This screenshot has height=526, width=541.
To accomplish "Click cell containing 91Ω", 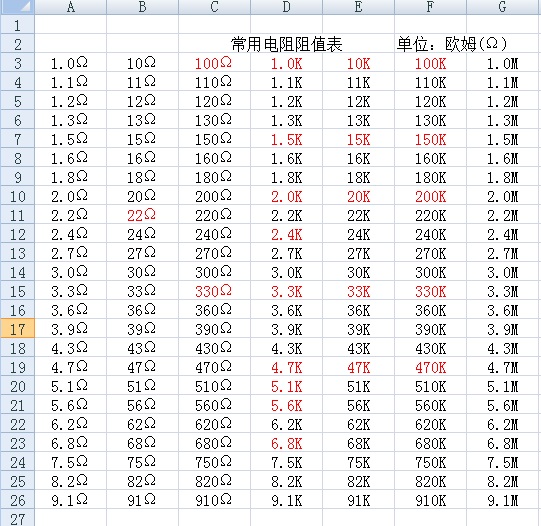I will pos(141,500).
